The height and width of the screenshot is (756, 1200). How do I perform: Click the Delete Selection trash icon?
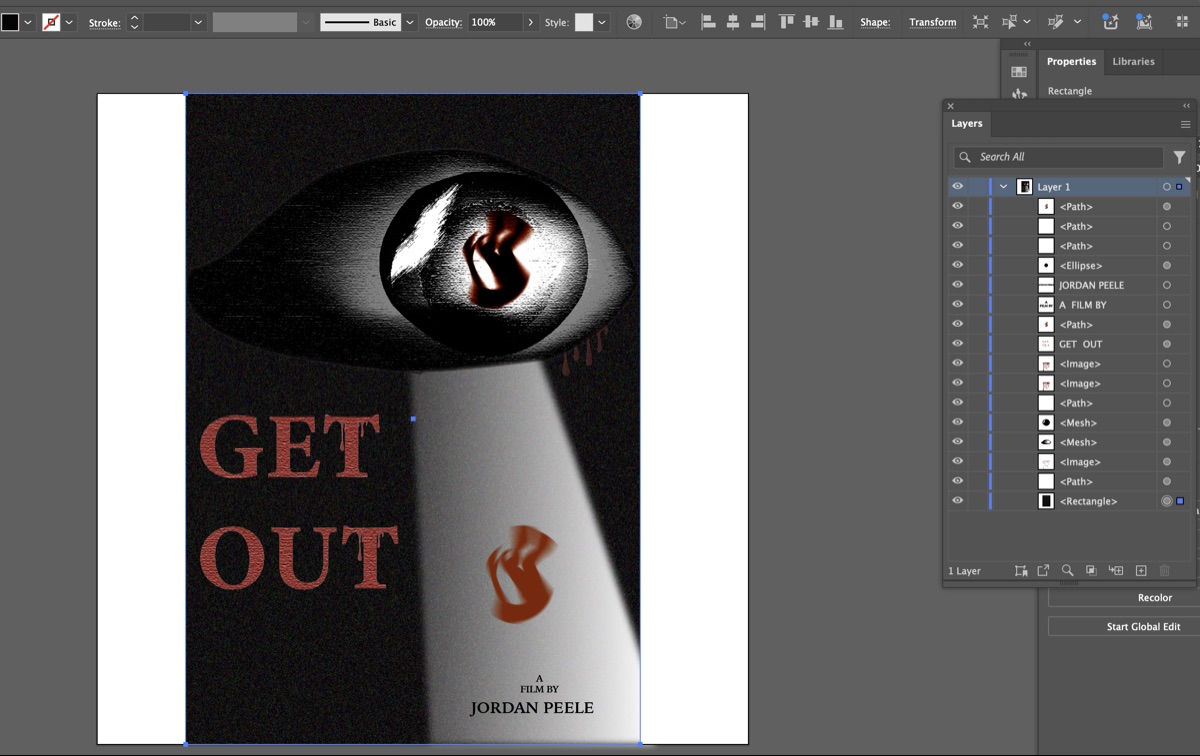tap(1165, 571)
